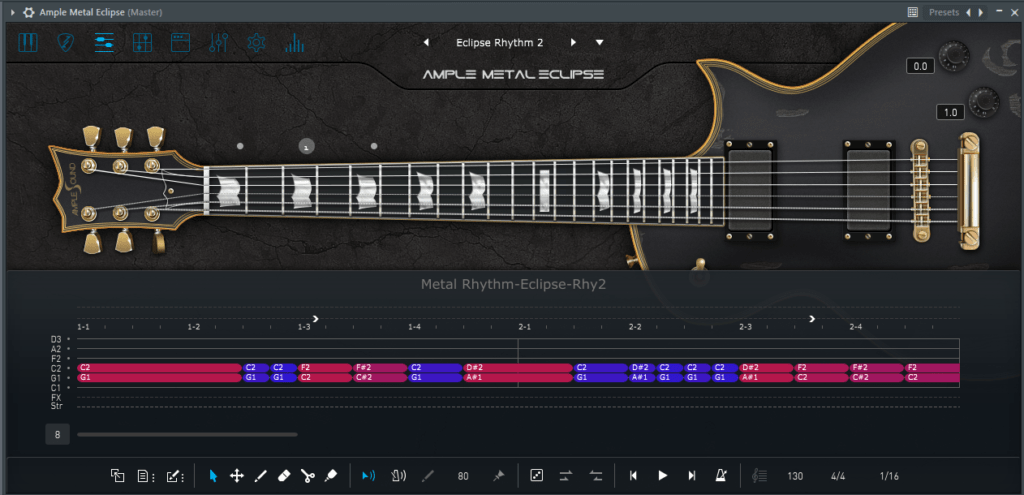
Task: Open the settings gear in plugin toolbar
Action: (x=256, y=43)
